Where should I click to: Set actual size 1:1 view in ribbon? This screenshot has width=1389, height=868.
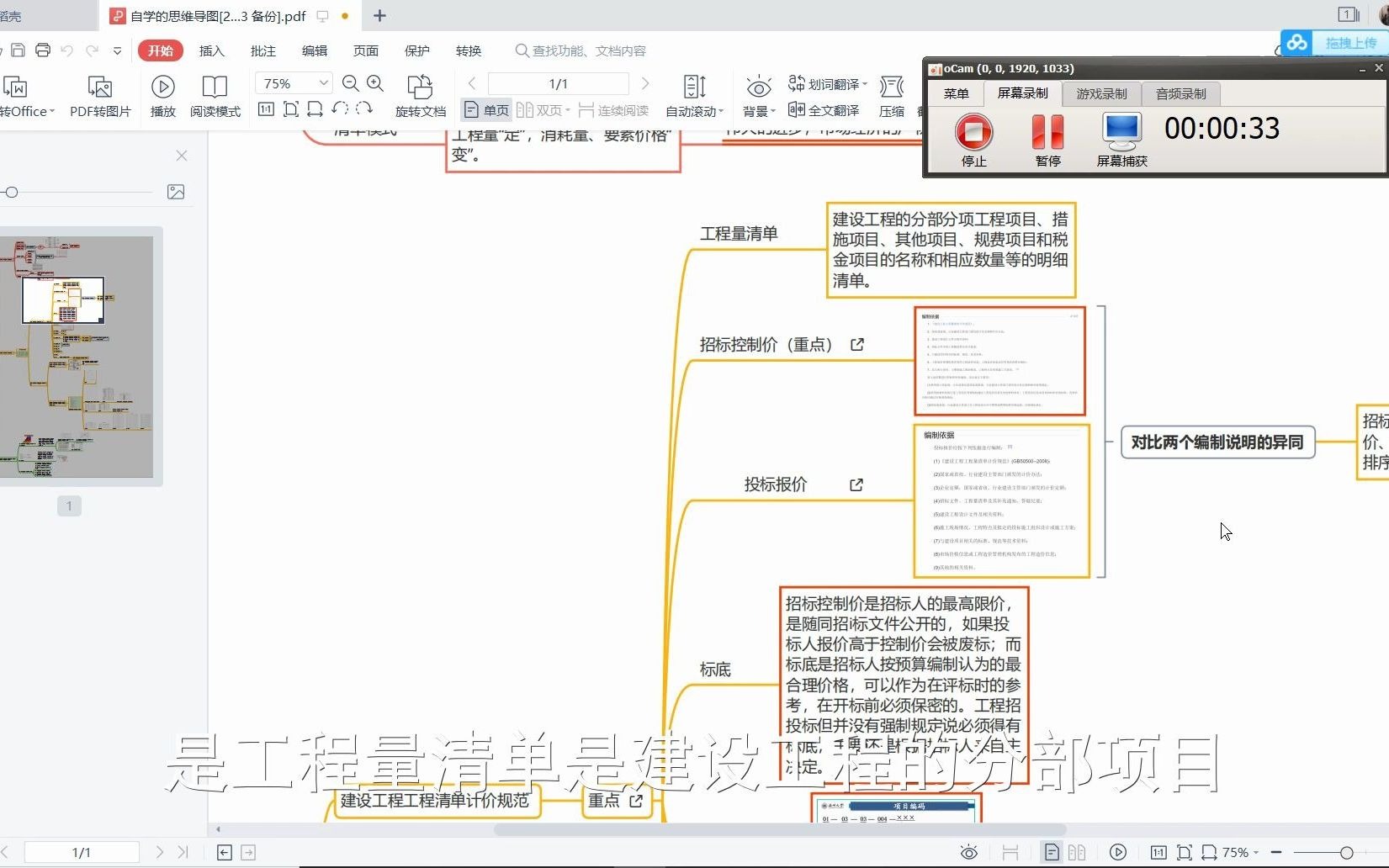point(266,109)
